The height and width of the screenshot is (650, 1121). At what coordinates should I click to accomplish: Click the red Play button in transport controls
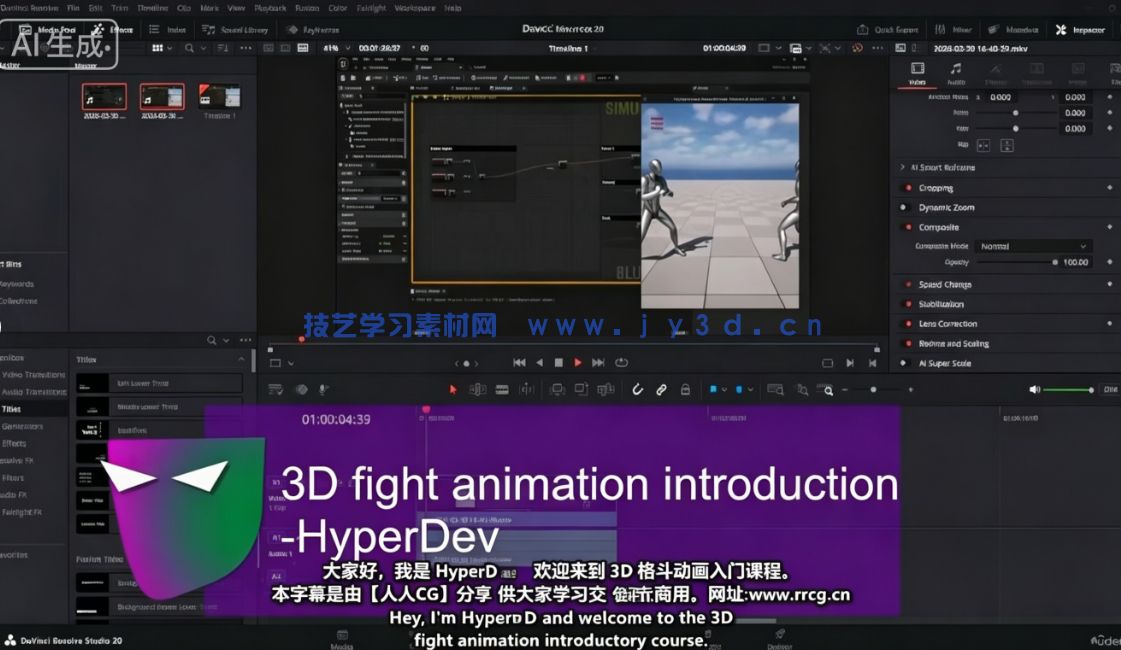click(x=577, y=362)
